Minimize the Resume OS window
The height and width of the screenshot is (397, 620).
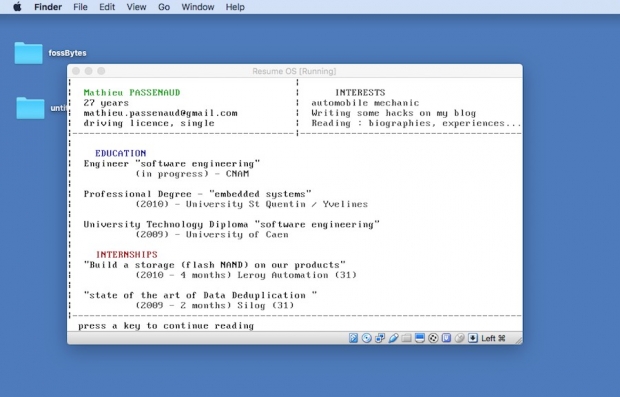coord(89,71)
